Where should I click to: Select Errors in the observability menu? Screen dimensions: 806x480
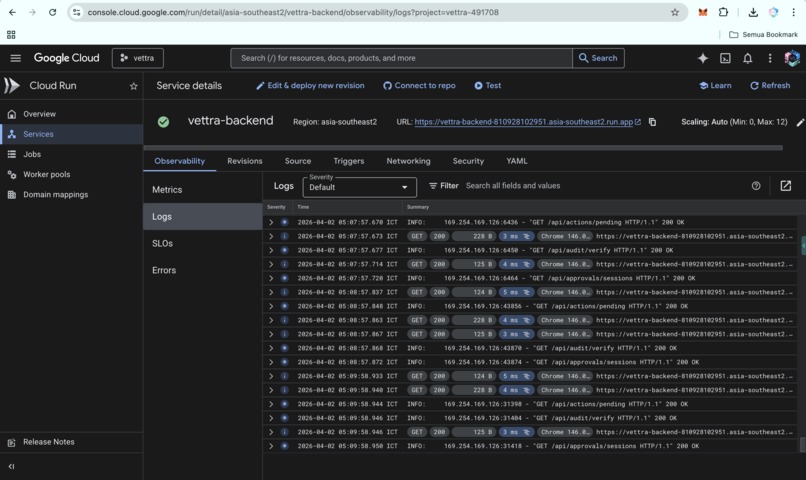(203, 270)
